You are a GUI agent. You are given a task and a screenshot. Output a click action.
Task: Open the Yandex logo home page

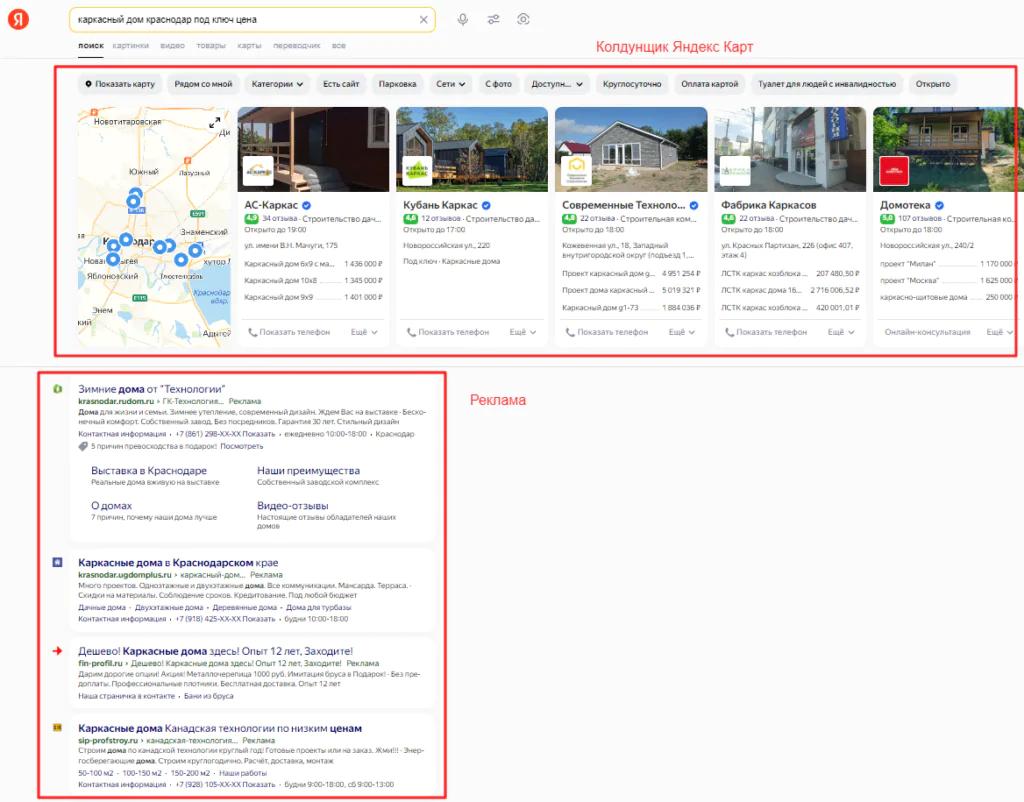(18, 19)
